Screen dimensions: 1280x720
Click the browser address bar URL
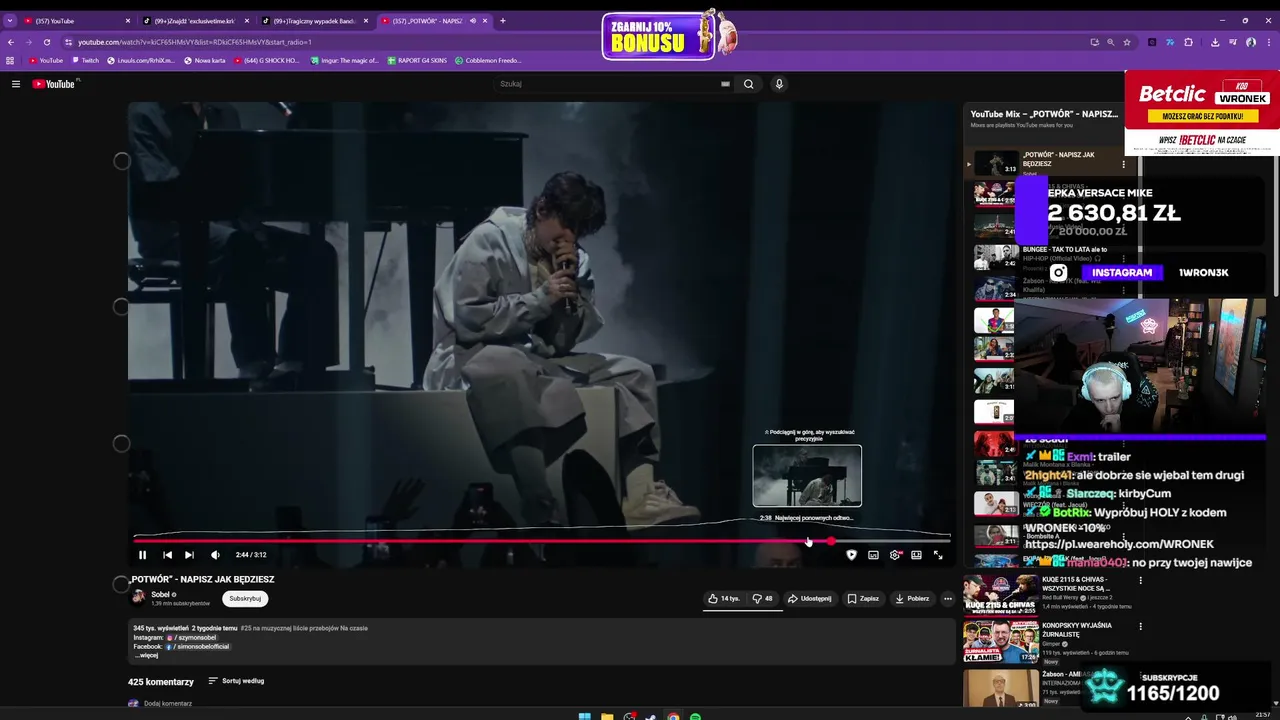(x=195, y=42)
